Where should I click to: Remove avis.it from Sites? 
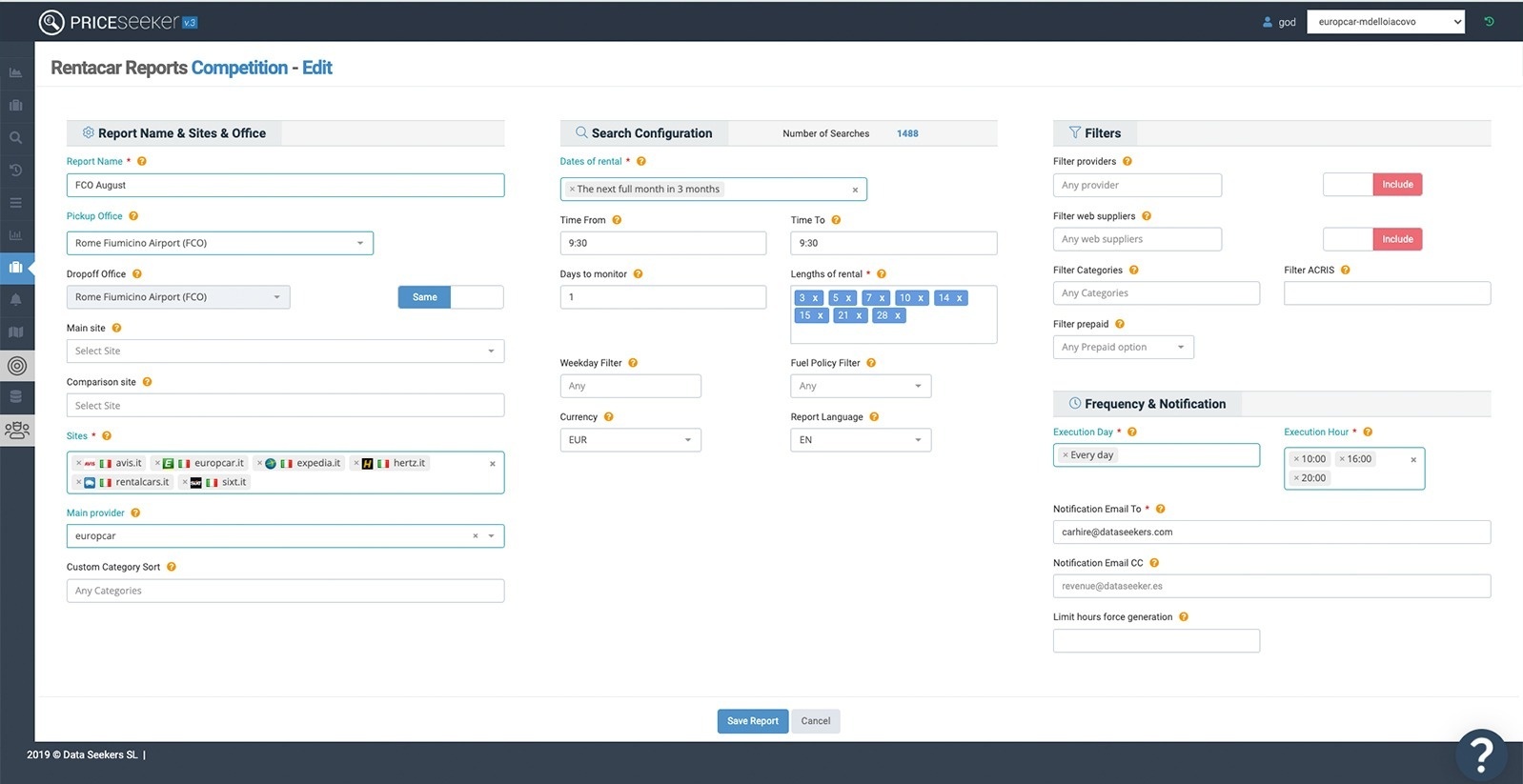pyautogui.click(x=79, y=463)
